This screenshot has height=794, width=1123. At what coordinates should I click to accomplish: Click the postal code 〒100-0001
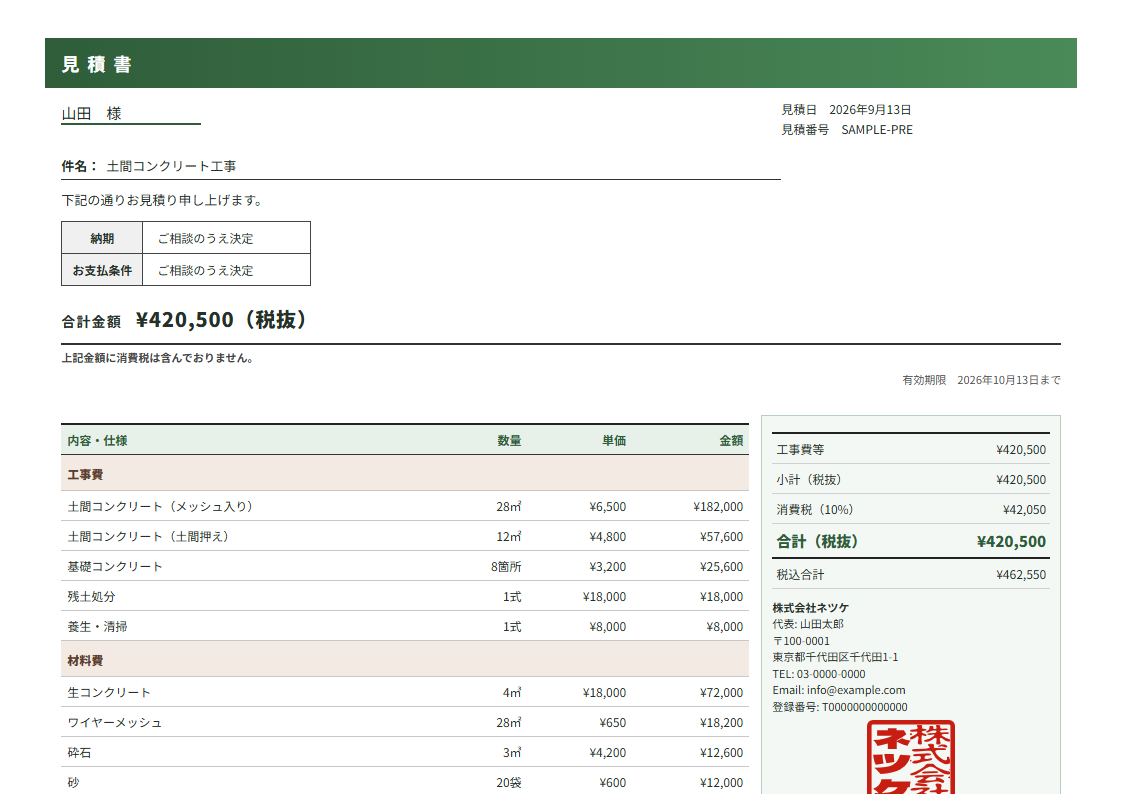801,641
